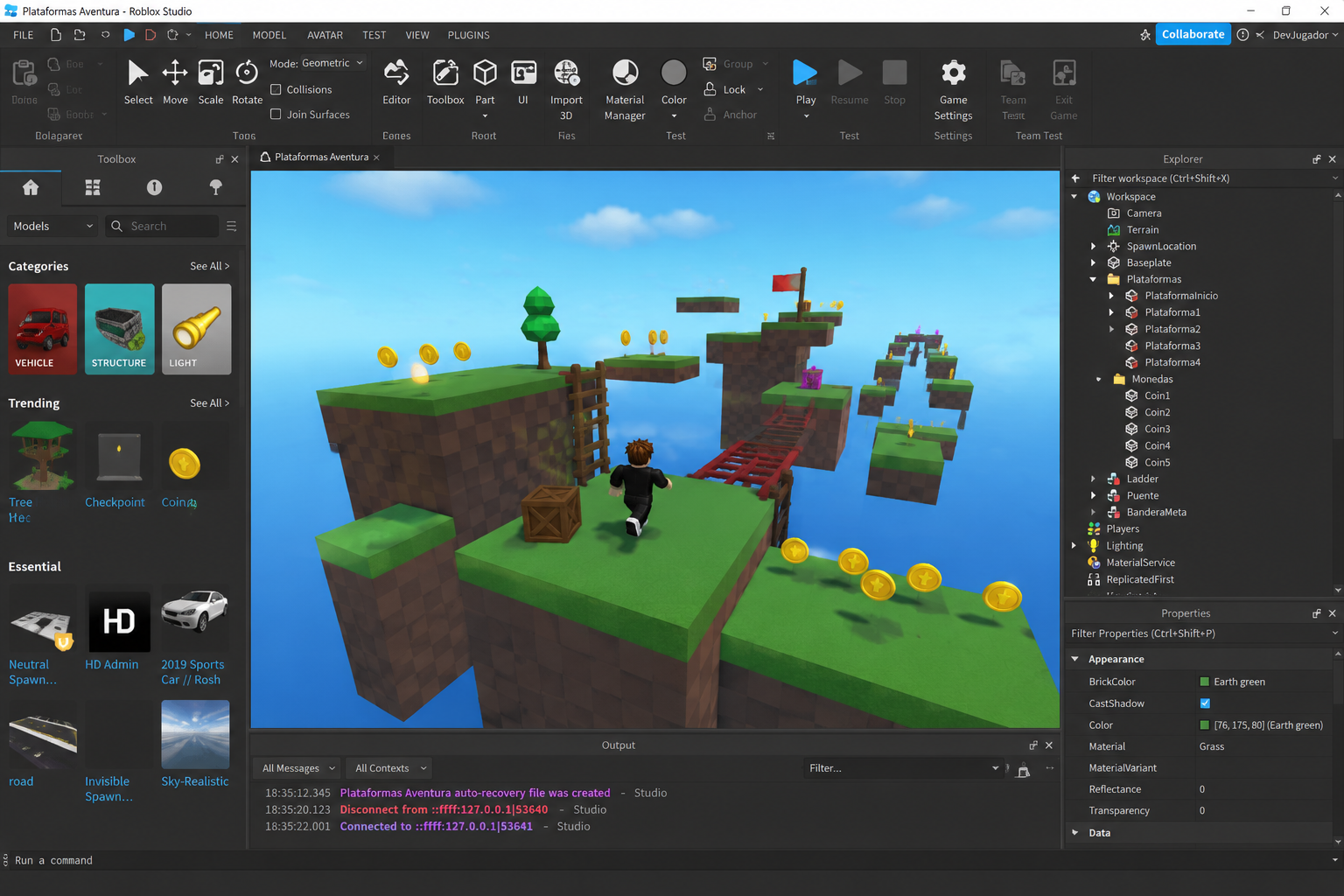Click the Color circle icon

tap(674, 72)
